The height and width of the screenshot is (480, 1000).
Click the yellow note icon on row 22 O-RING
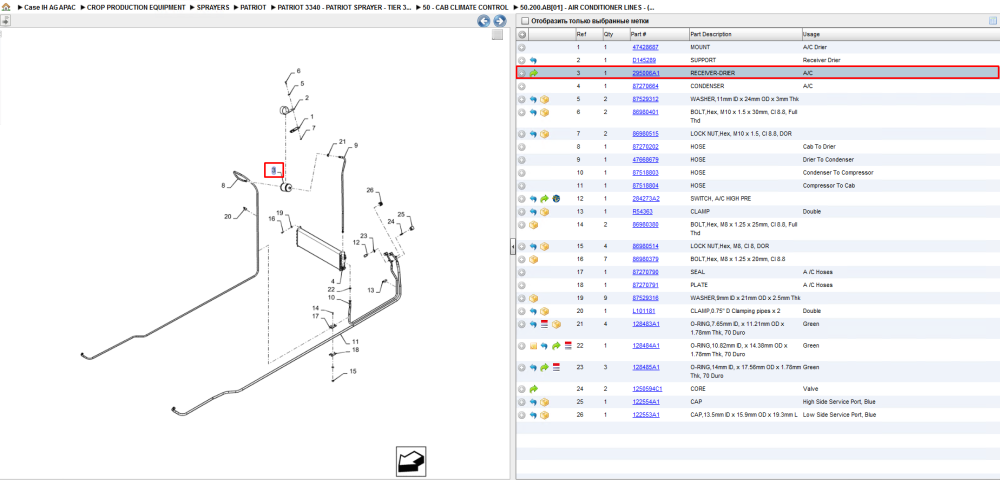[533, 346]
